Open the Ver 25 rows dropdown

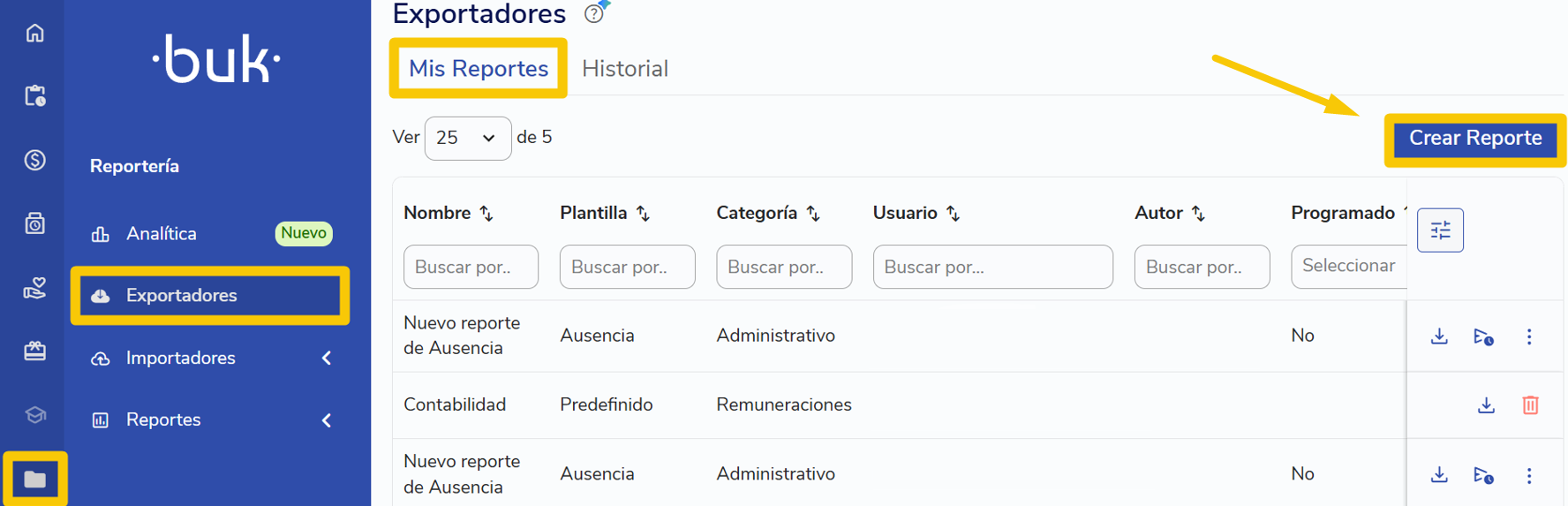click(x=467, y=138)
